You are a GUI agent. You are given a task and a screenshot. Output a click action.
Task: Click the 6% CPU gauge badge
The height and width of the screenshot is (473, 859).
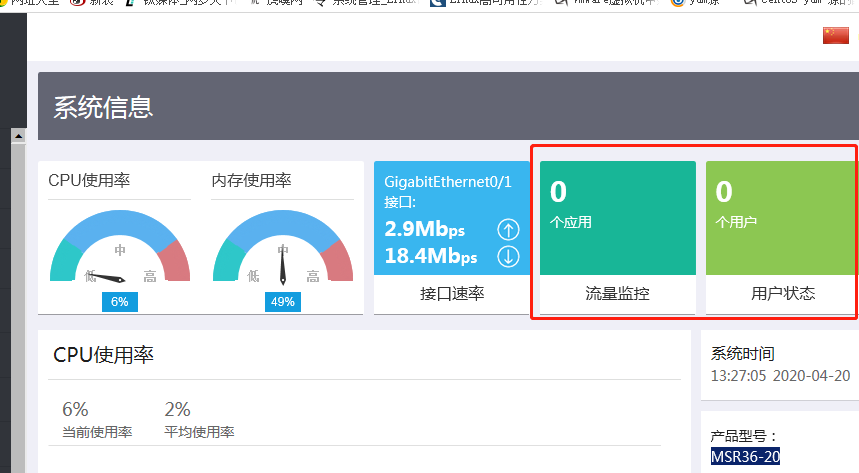click(119, 302)
